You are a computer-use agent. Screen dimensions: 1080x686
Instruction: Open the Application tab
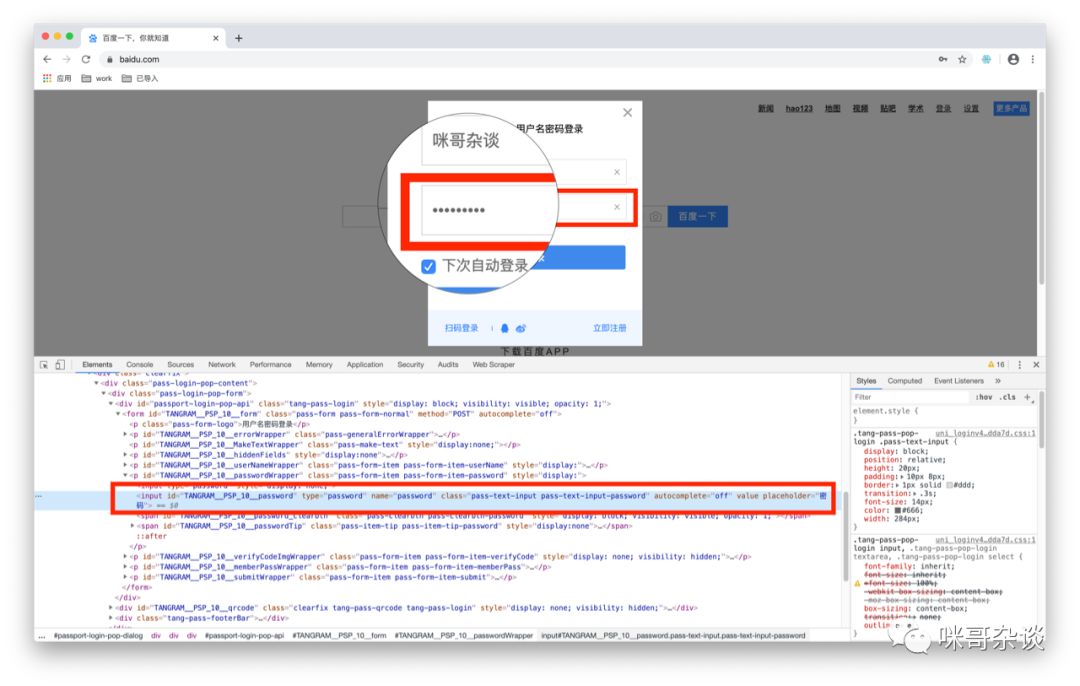point(365,365)
